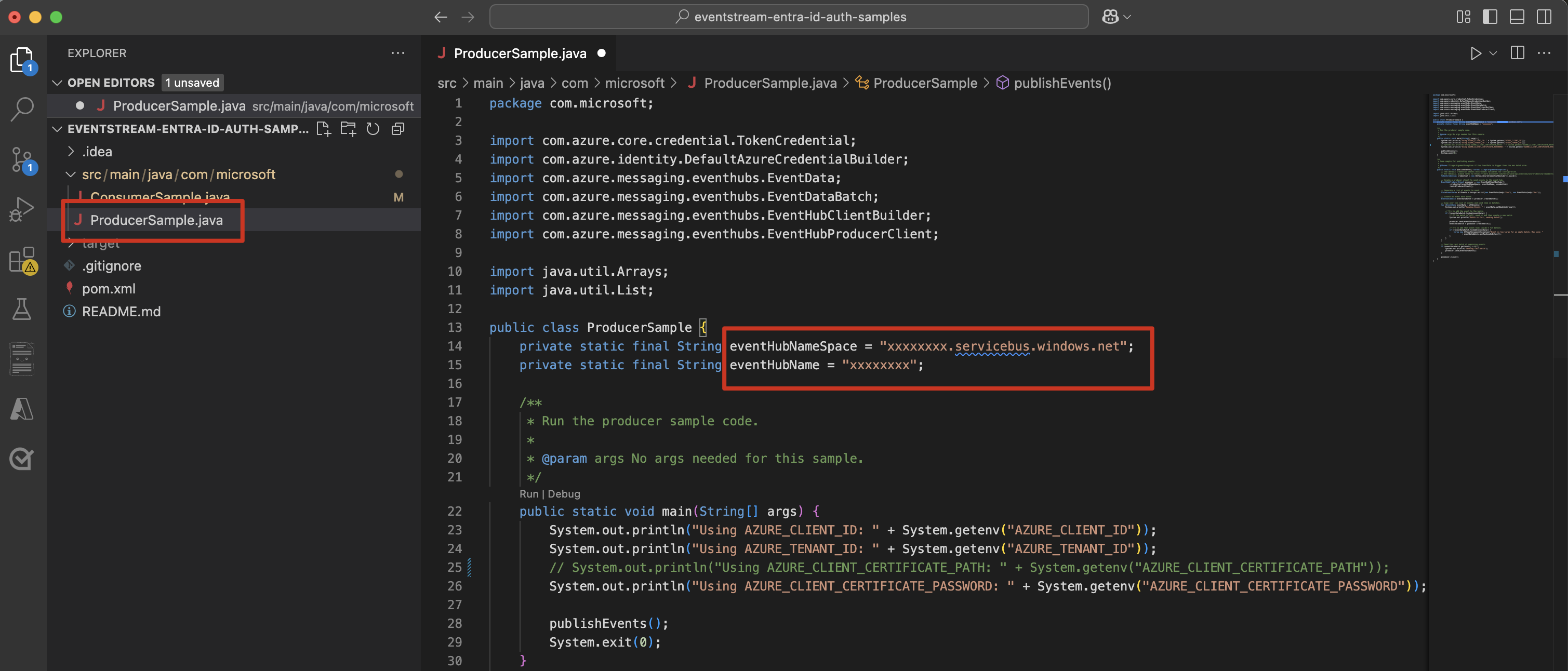Collapse the Open Editors section
1568x671 pixels.
point(58,83)
